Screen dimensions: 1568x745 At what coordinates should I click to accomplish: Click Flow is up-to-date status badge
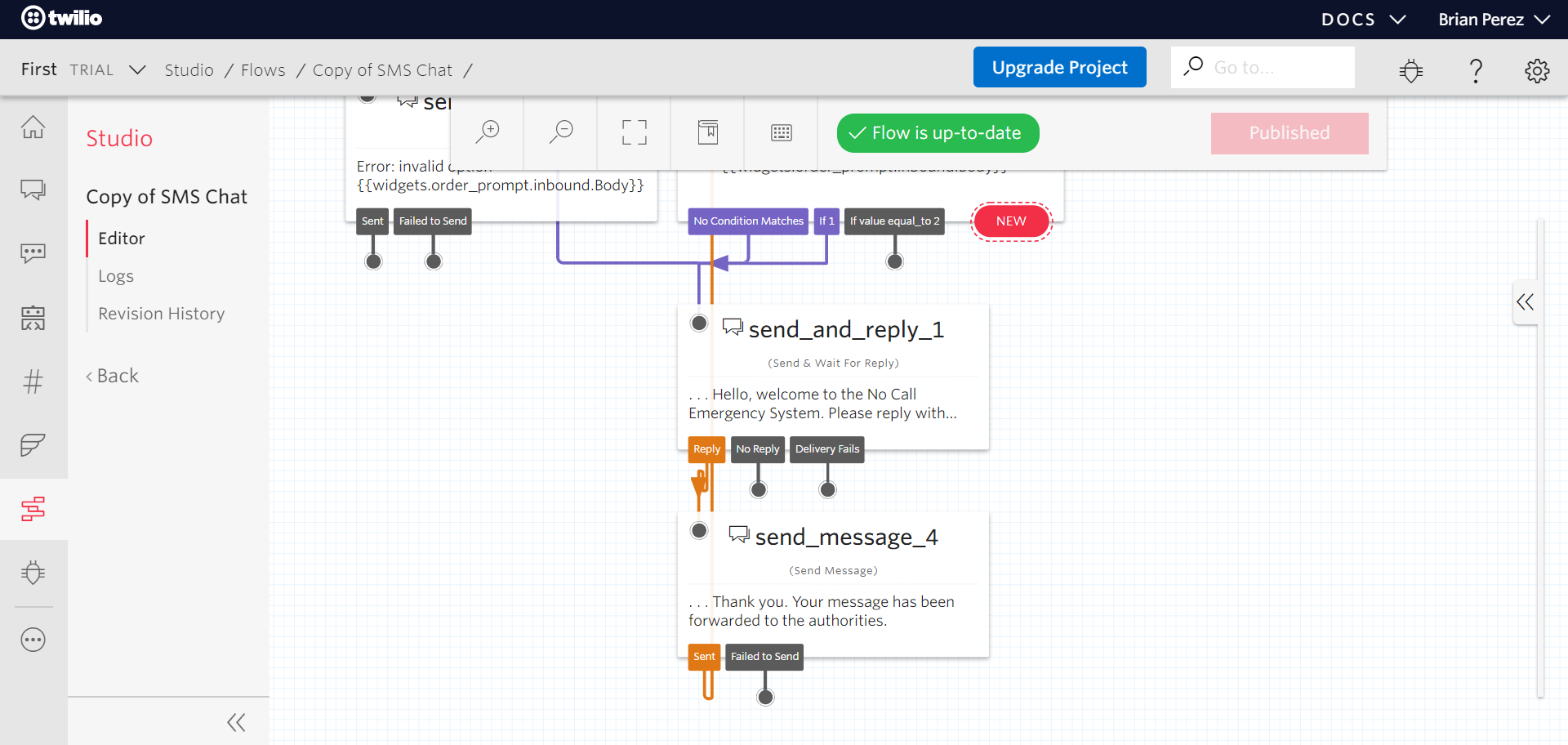point(938,133)
